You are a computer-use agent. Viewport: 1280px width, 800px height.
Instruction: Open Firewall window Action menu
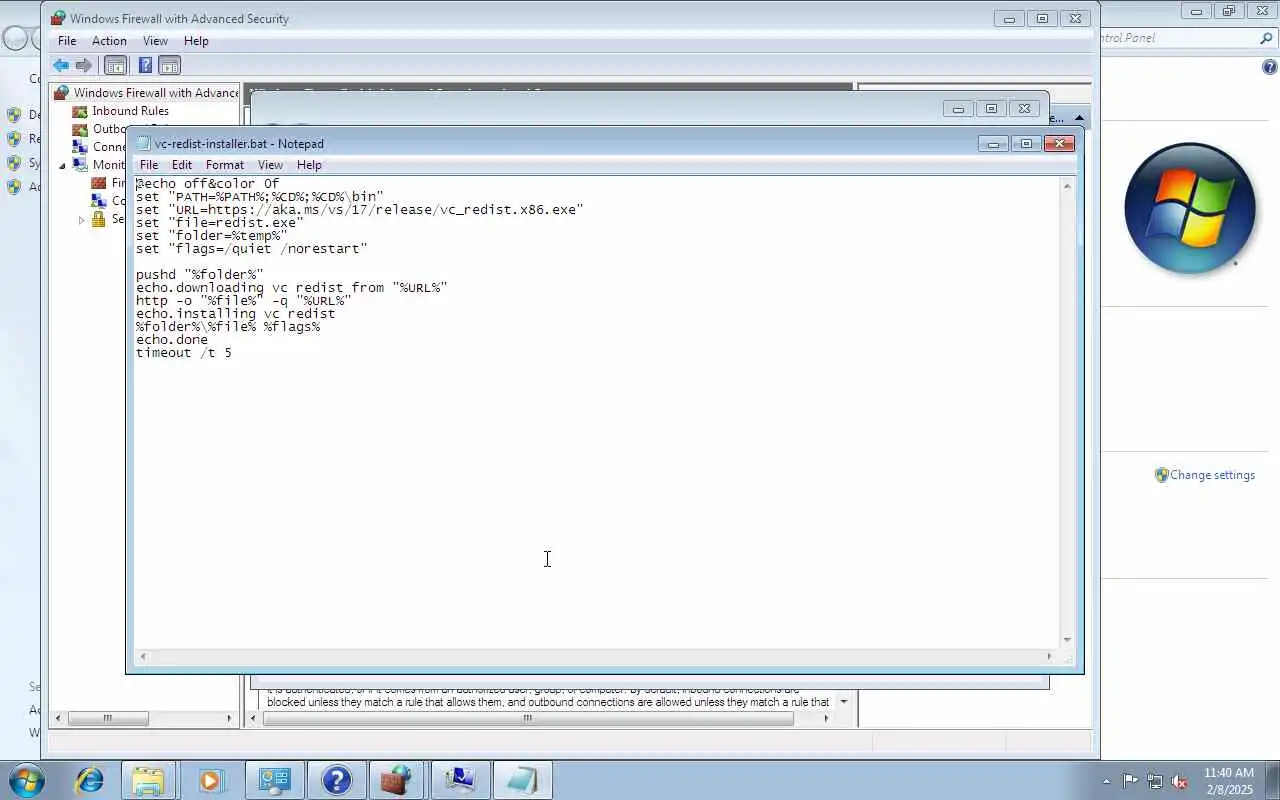click(109, 41)
